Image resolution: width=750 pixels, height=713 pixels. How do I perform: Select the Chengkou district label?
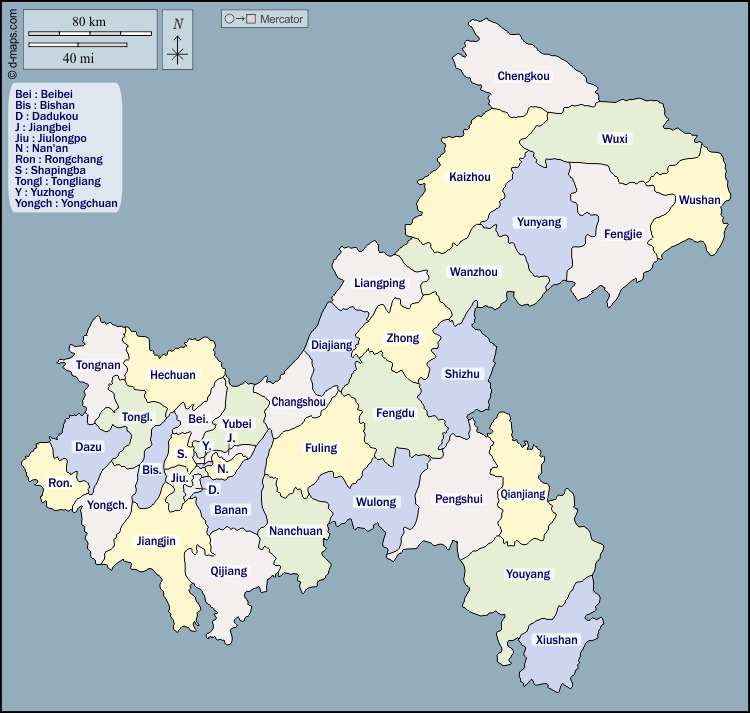[523, 76]
